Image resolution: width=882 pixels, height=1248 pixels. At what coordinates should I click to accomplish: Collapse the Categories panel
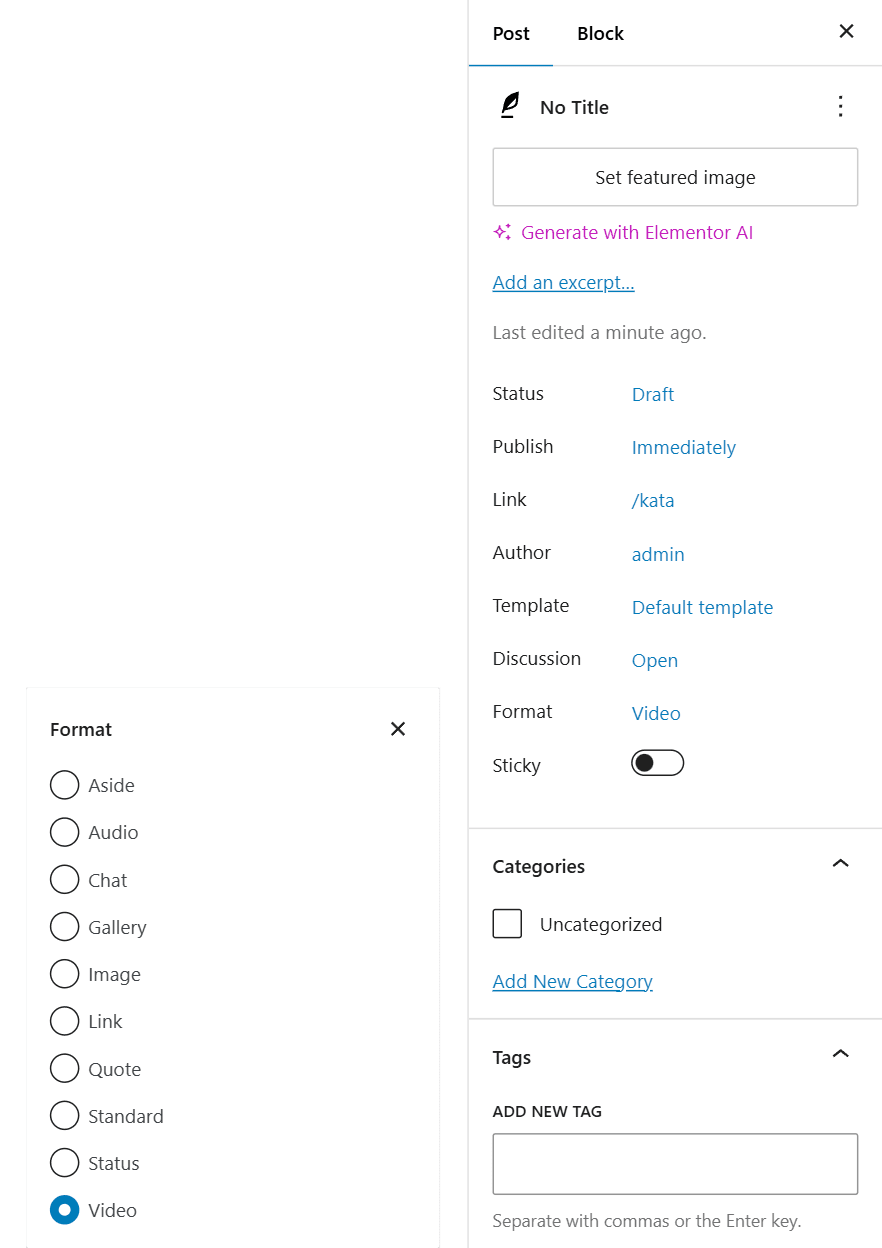pos(840,865)
